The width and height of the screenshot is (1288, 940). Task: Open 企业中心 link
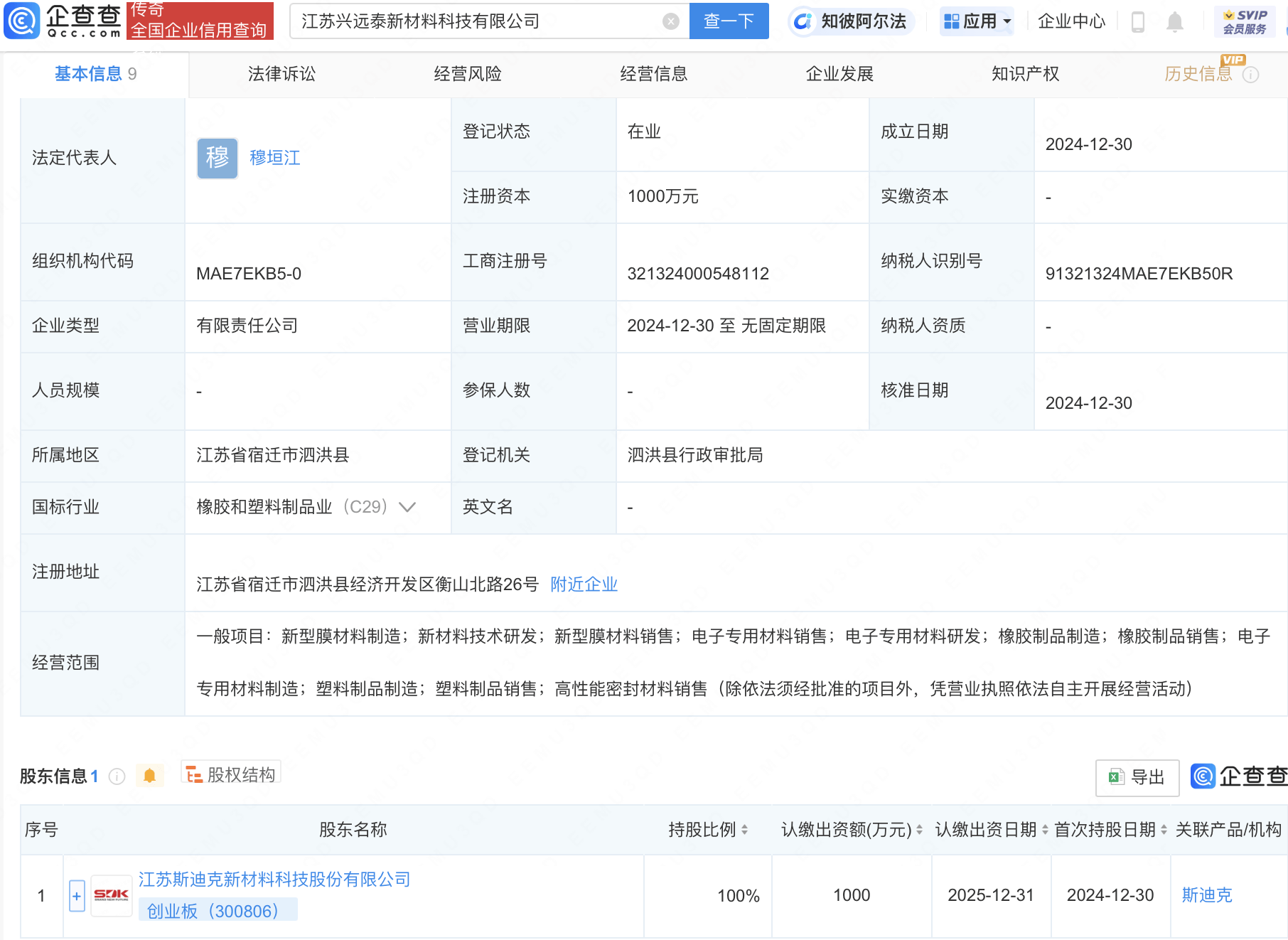(x=1071, y=21)
